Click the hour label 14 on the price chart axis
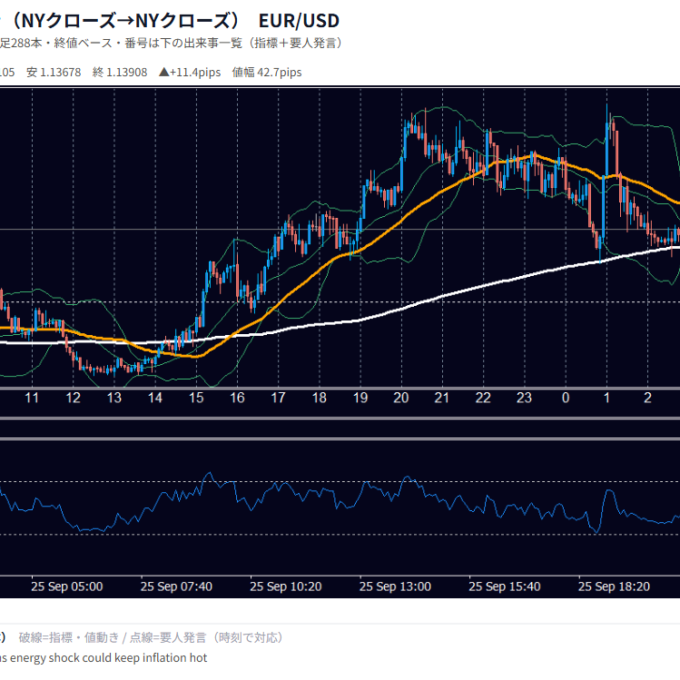Viewport: 680px width, 680px height. tap(155, 398)
